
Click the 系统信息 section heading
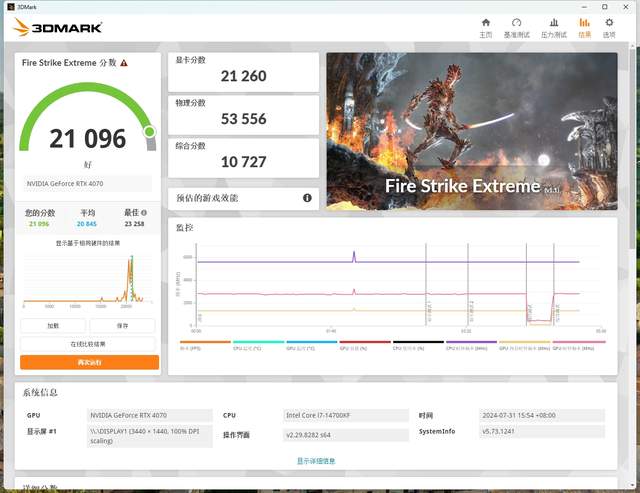click(x=40, y=393)
